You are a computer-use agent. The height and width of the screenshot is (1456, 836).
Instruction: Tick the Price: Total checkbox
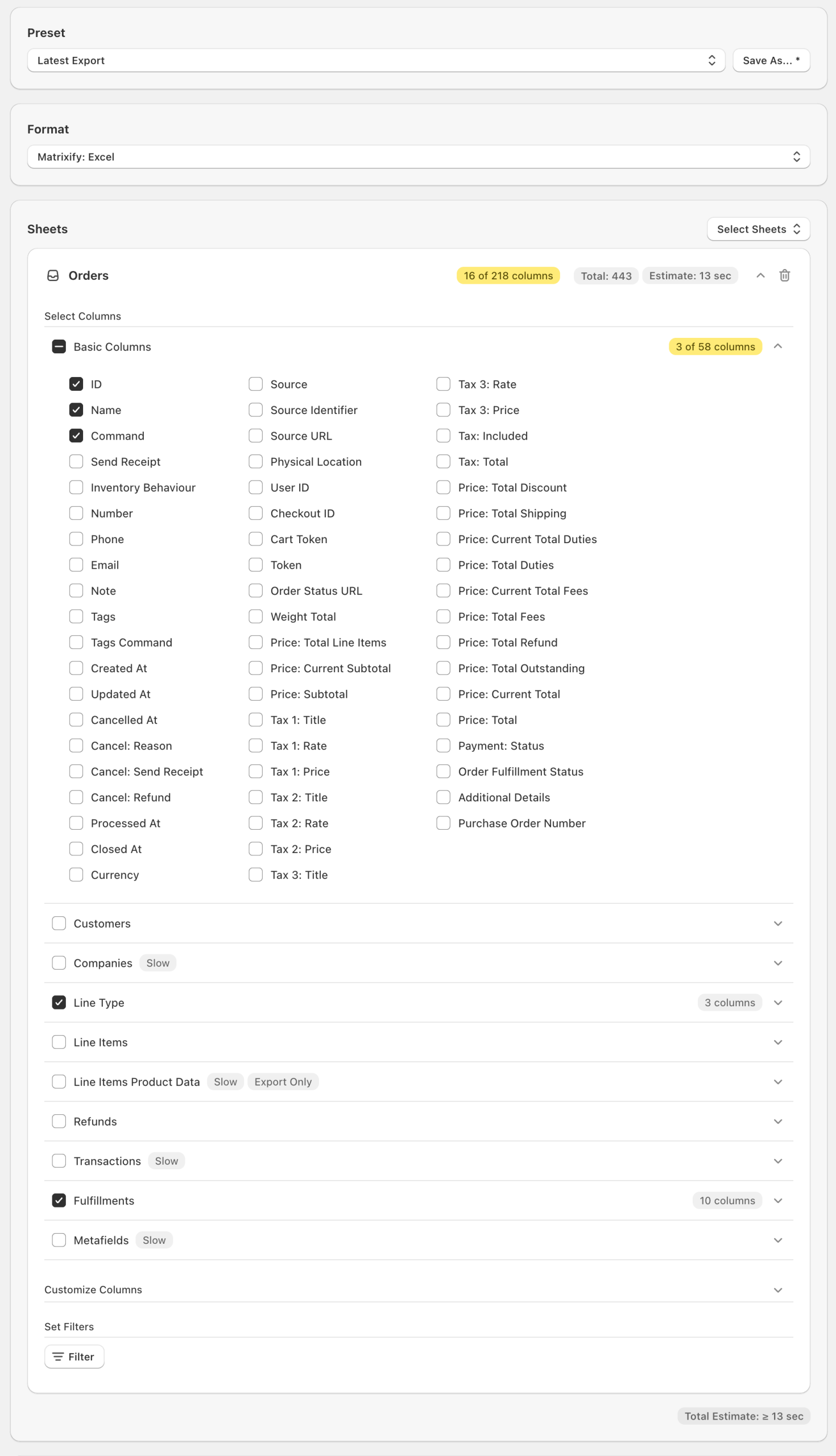click(443, 720)
